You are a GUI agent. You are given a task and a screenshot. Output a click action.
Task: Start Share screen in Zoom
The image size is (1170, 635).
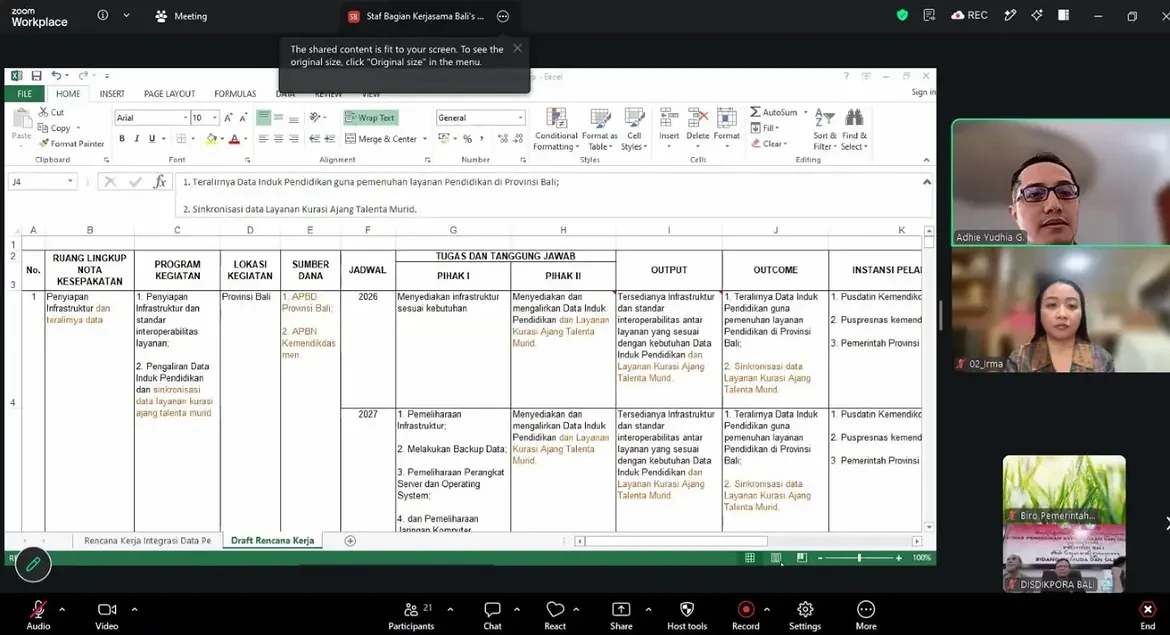pos(621,615)
